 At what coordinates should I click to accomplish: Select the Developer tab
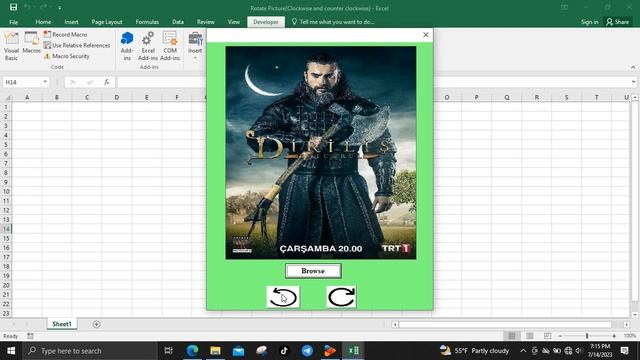266,22
